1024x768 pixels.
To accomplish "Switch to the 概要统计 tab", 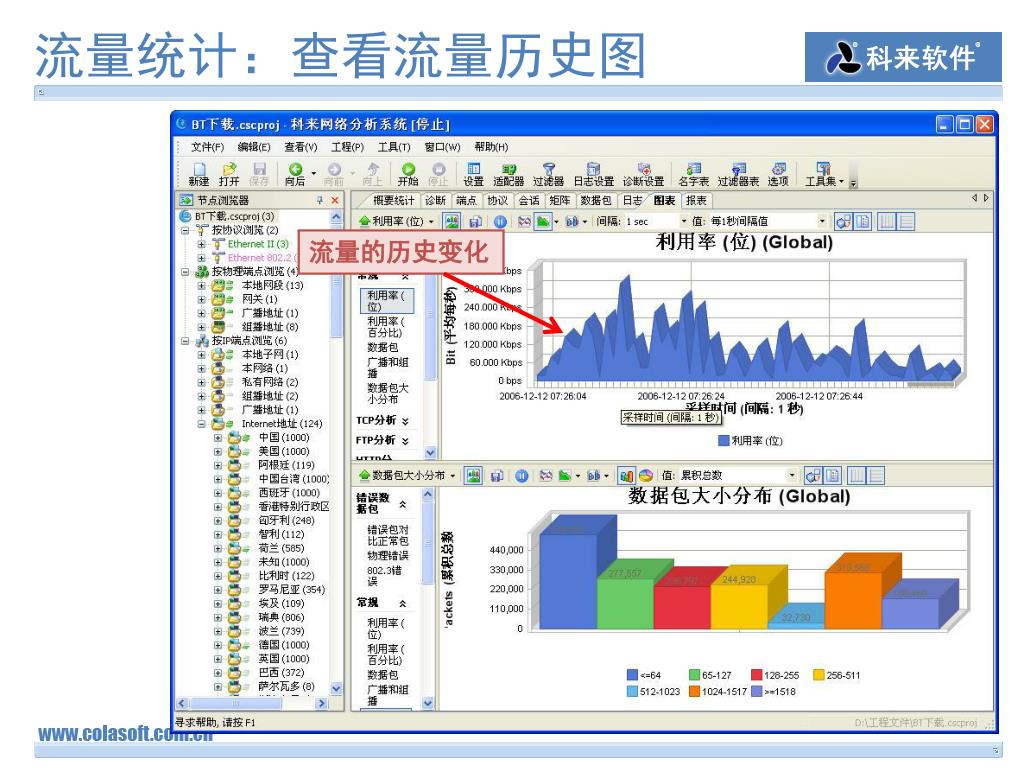I will coord(393,200).
